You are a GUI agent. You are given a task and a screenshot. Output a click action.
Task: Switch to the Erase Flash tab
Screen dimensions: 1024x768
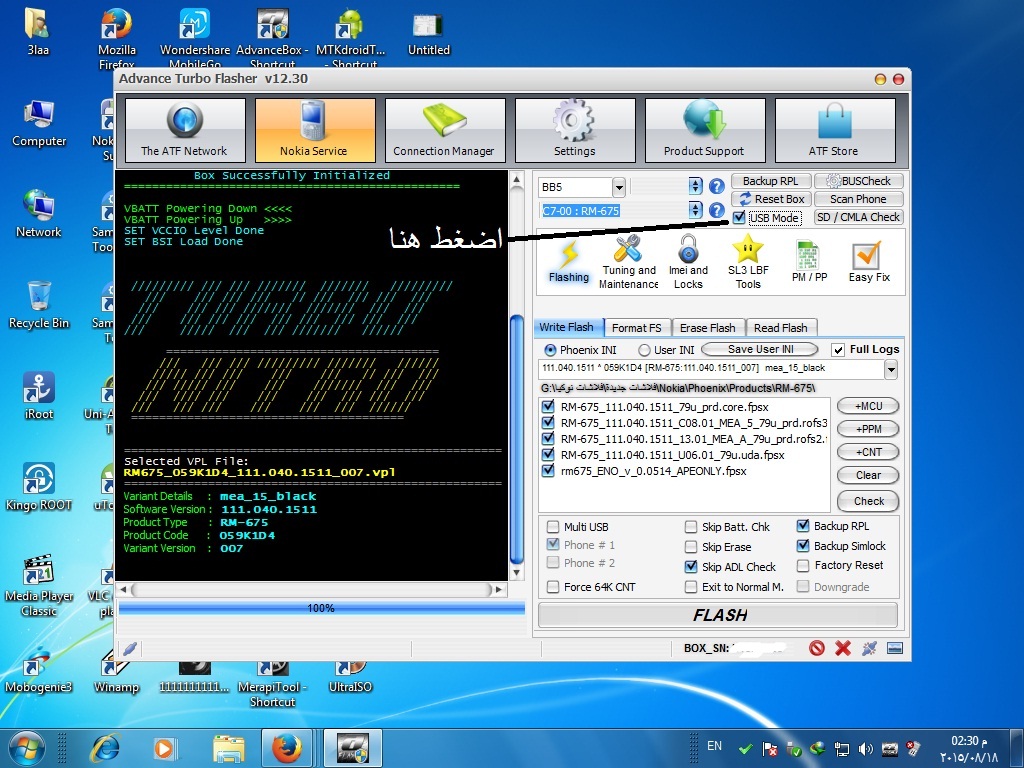[x=707, y=328]
